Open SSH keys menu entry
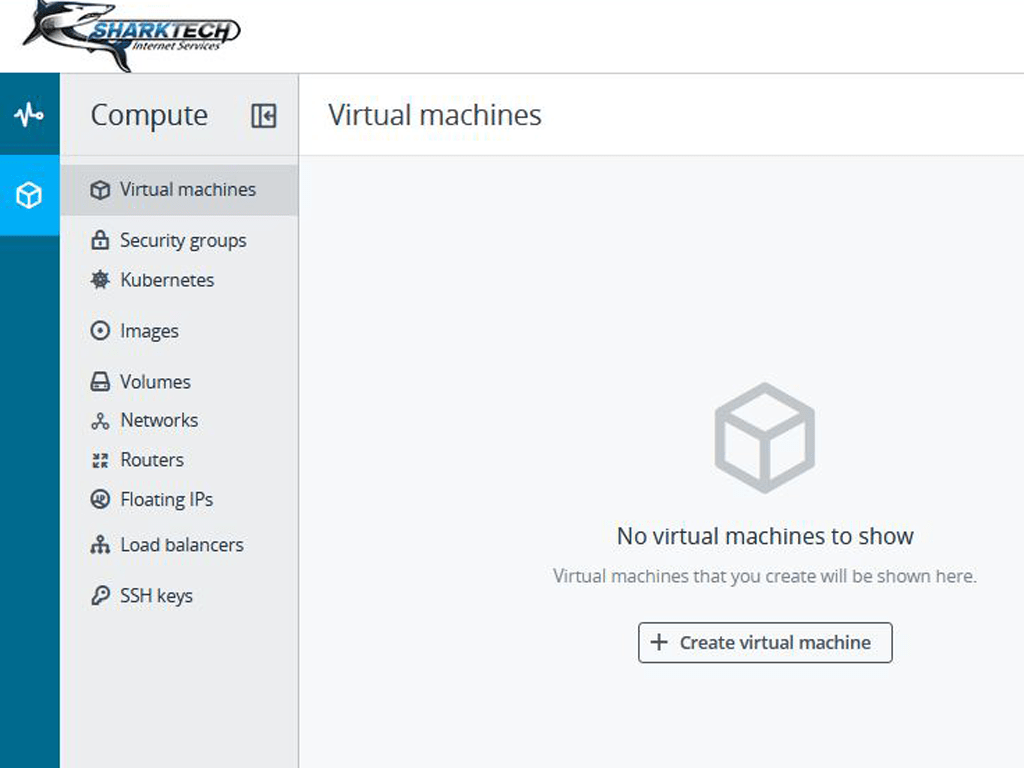This screenshot has height=768, width=1024. tap(156, 596)
